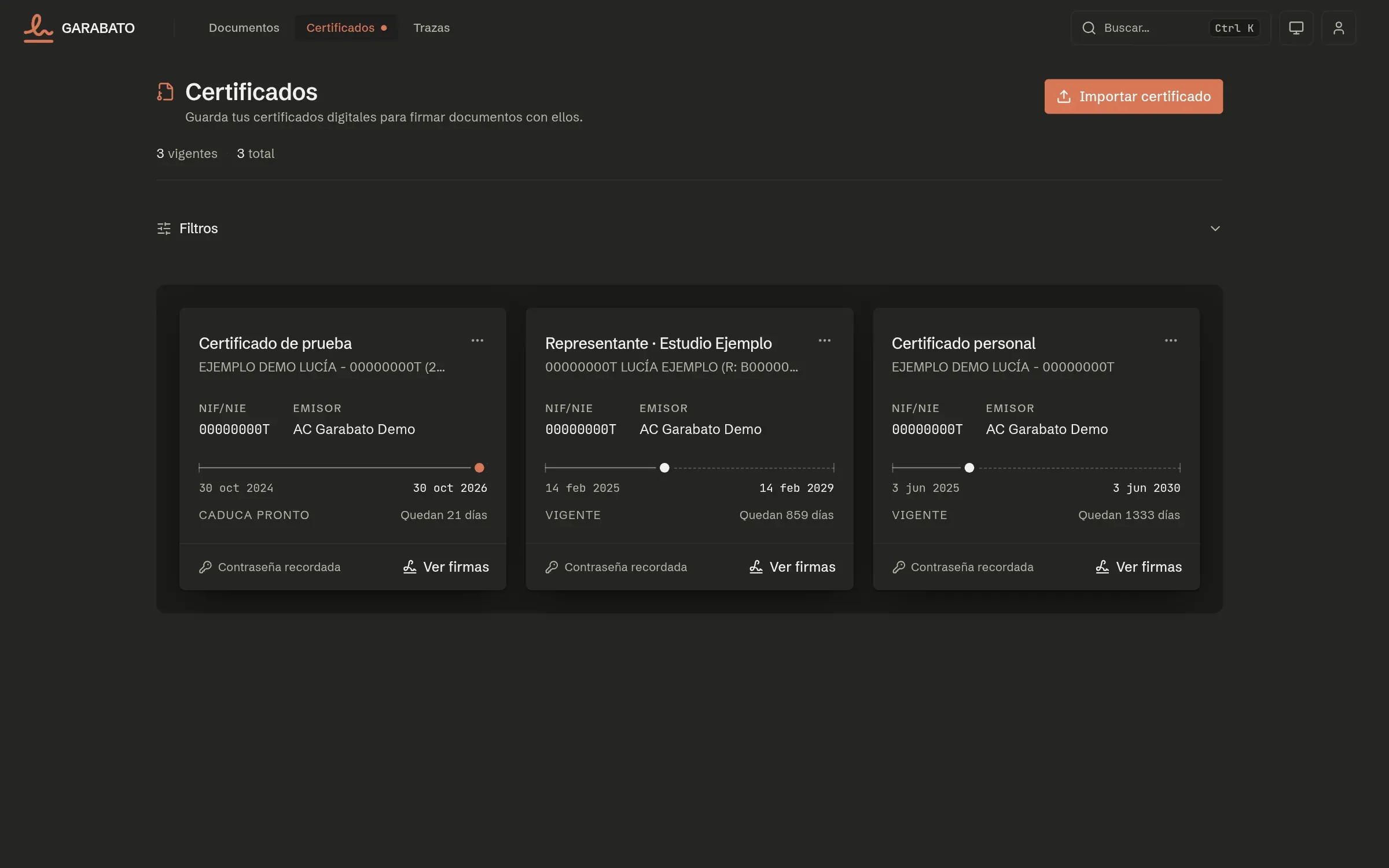The height and width of the screenshot is (868, 1389).
Task: View signatures for Representante · Estudio Ejemplo
Action: tap(792, 567)
